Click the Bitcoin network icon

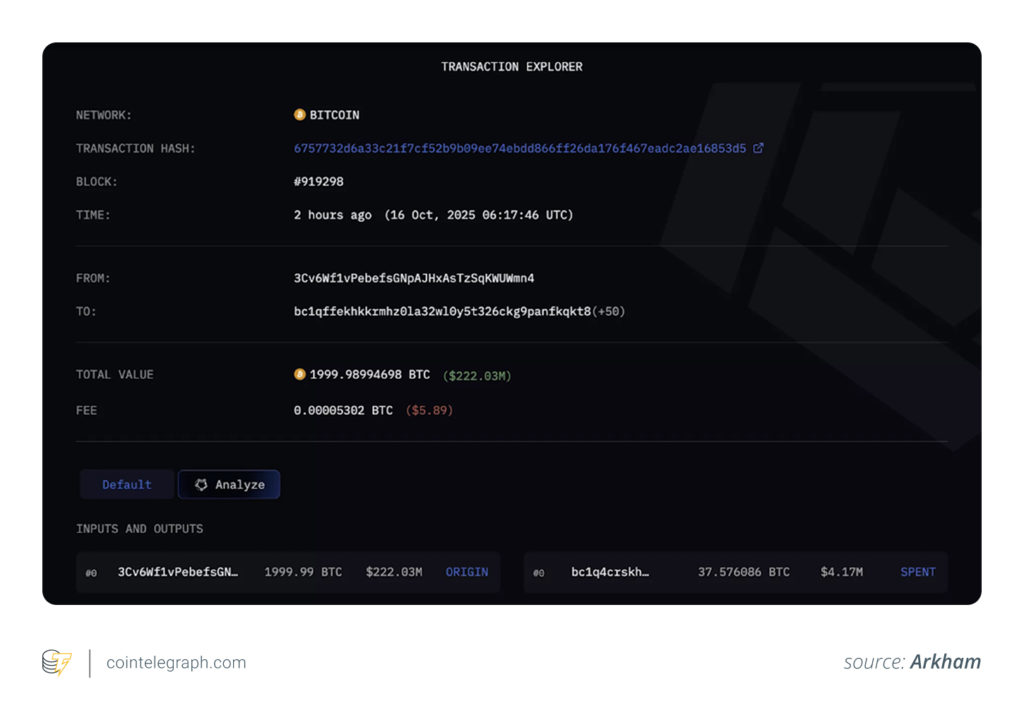298,114
